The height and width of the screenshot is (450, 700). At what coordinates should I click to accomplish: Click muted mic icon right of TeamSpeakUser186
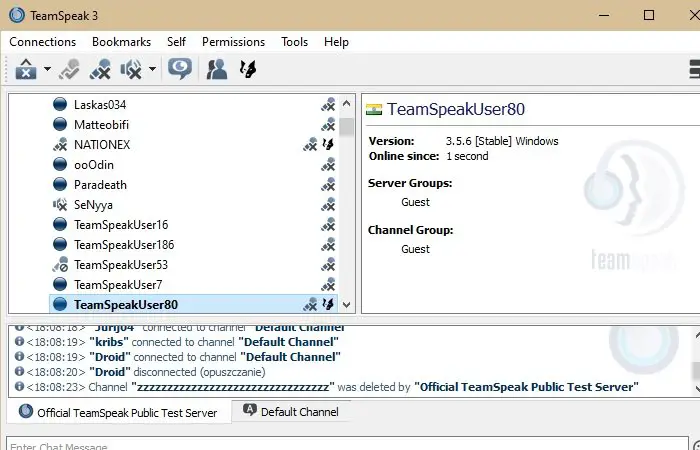tap(328, 245)
